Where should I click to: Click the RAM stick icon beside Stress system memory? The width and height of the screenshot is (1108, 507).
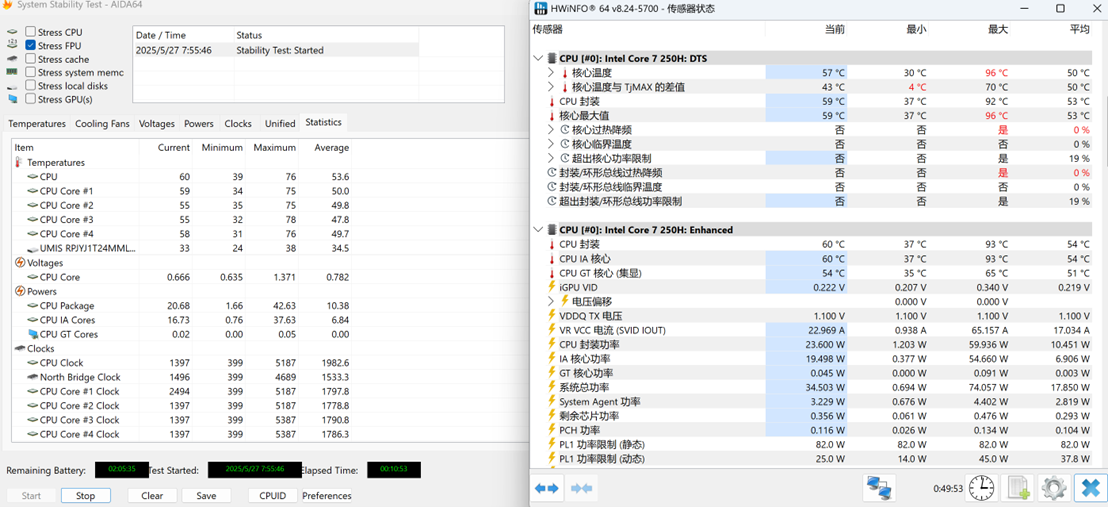(x=12, y=72)
